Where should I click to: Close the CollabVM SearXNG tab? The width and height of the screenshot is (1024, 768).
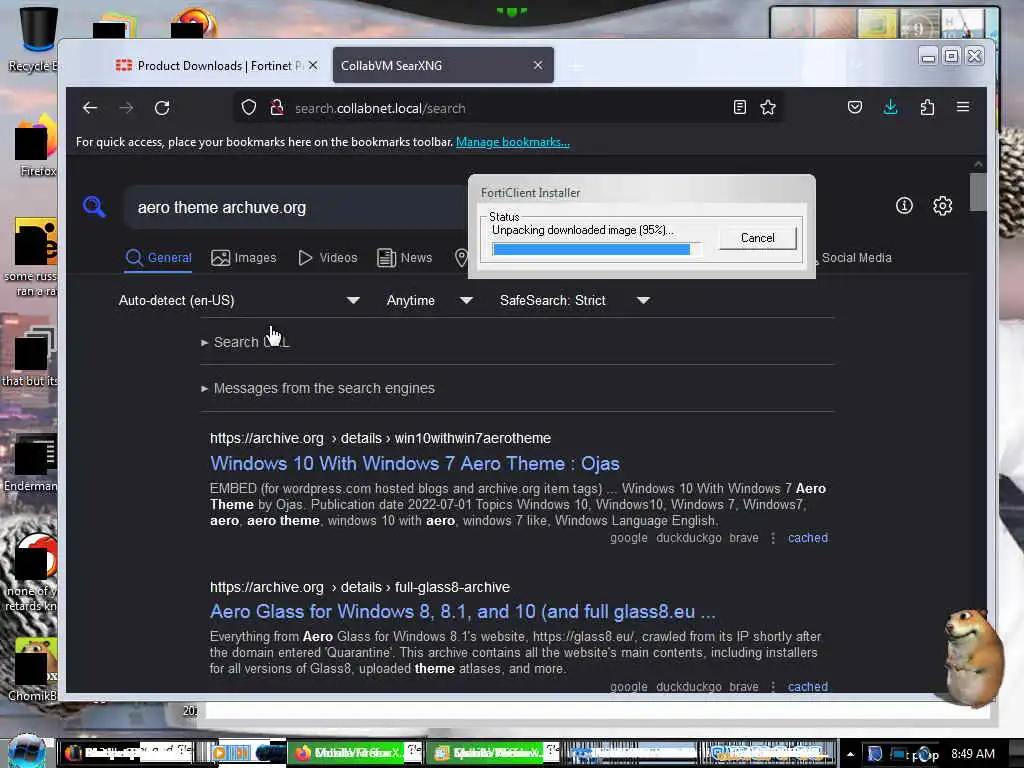[x=538, y=65]
